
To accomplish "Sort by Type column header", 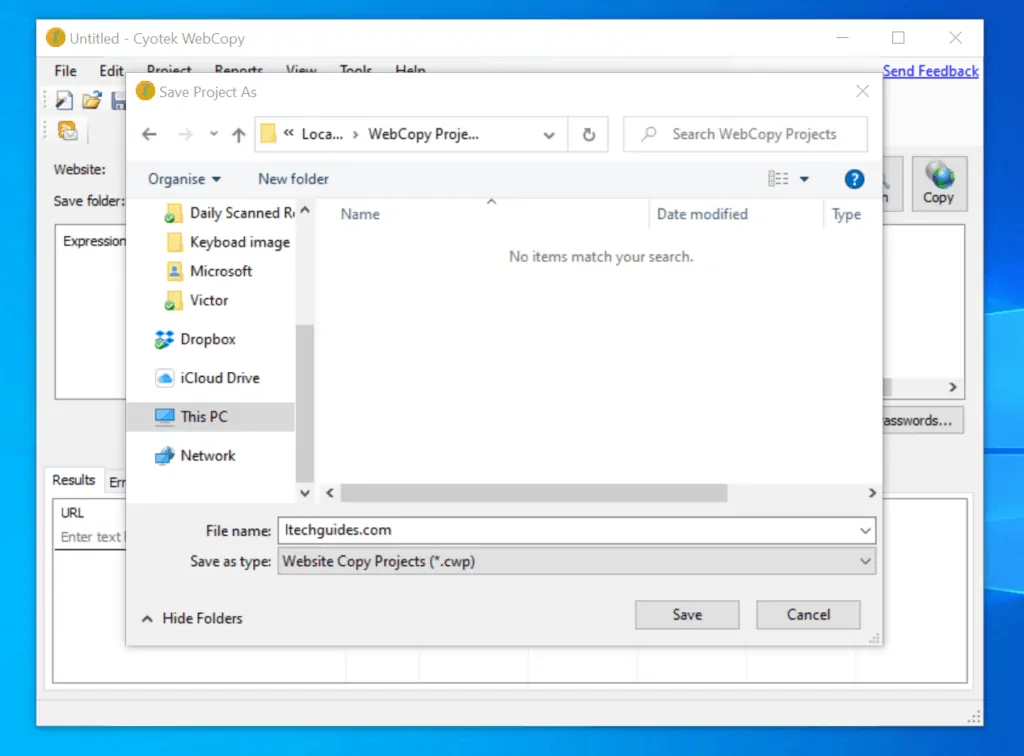I will (x=846, y=214).
